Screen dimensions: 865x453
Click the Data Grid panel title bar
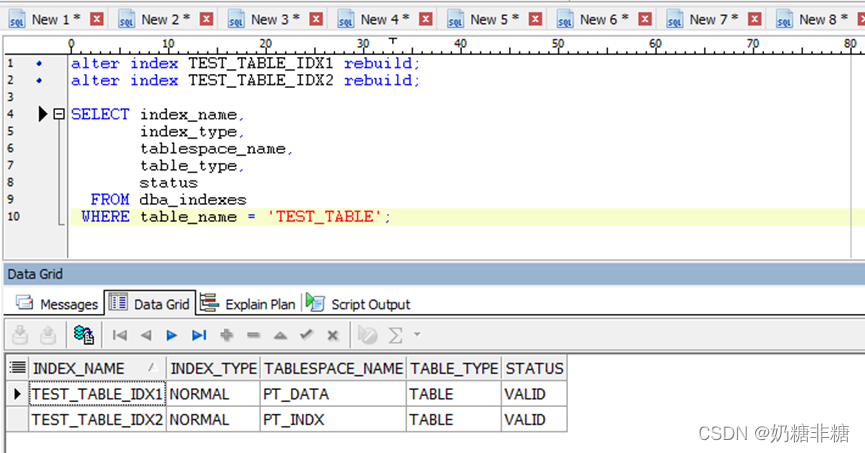tap(434, 274)
